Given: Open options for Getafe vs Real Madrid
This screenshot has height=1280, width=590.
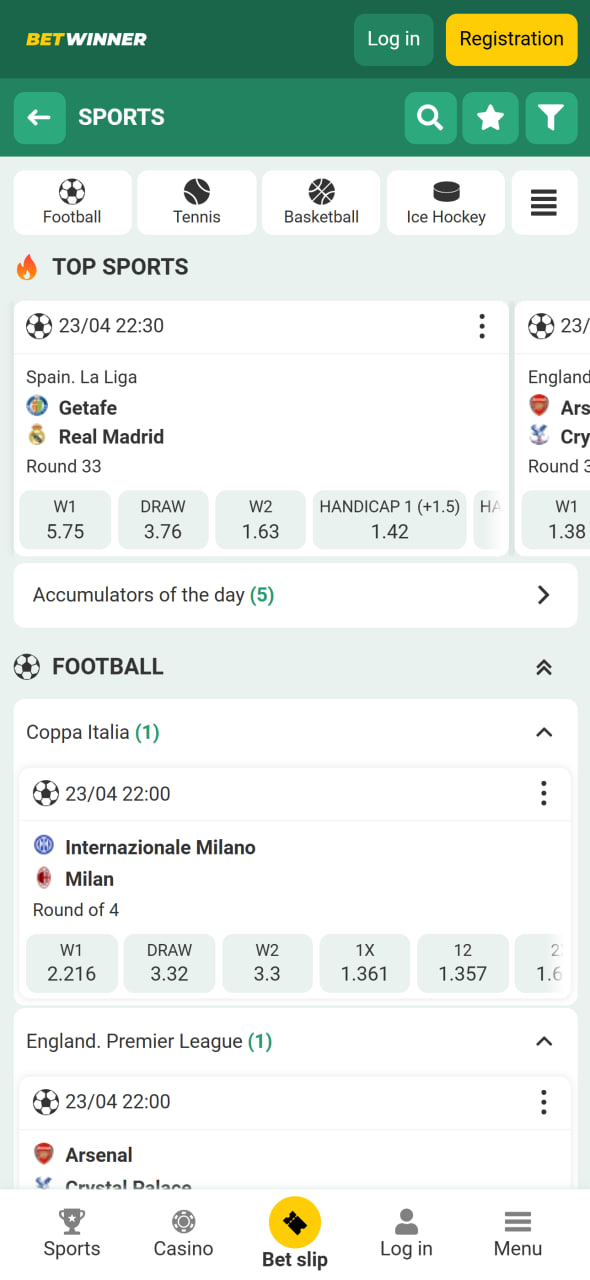Looking at the screenshot, I should [x=482, y=326].
